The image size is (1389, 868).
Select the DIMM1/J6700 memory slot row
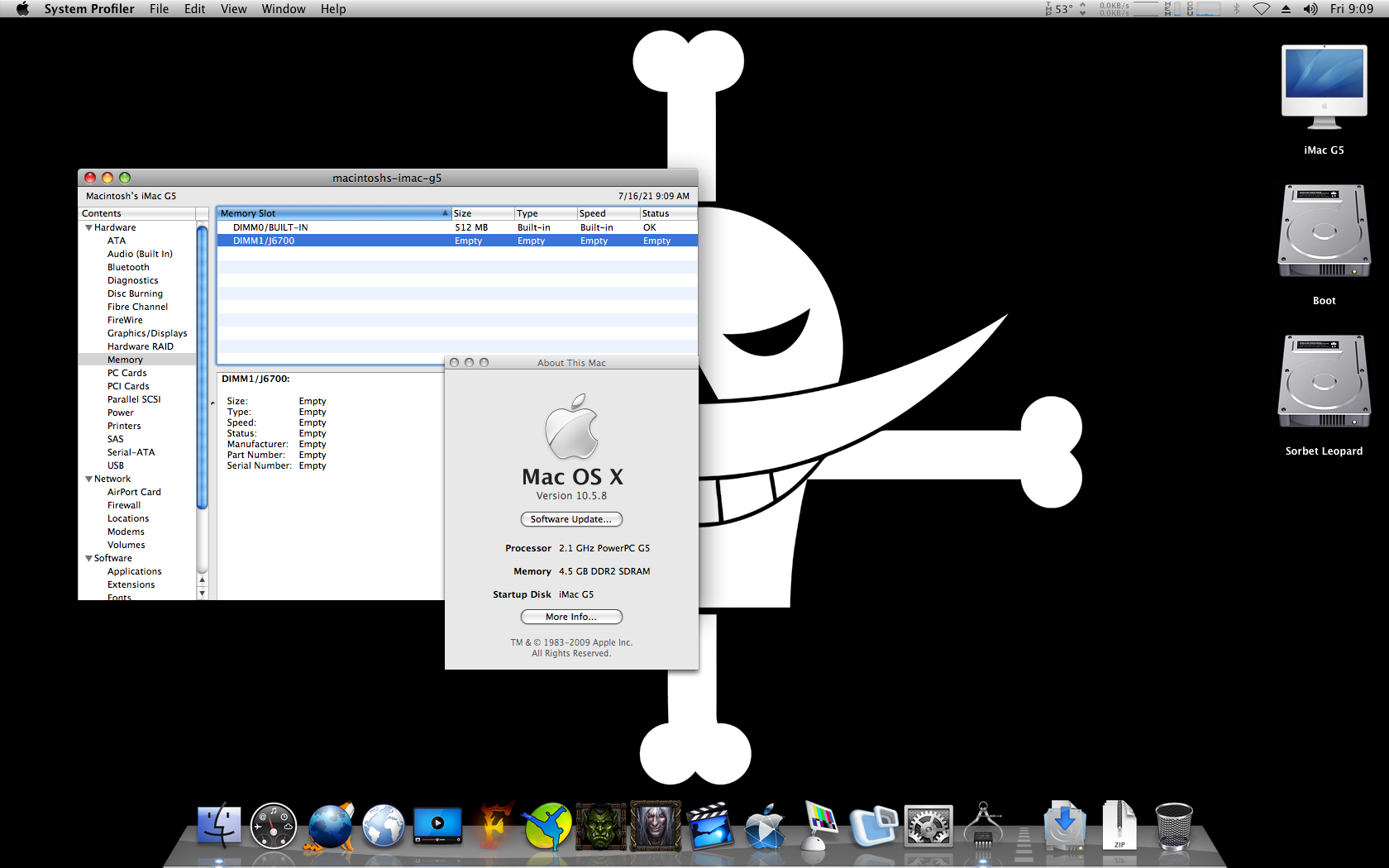click(x=457, y=241)
